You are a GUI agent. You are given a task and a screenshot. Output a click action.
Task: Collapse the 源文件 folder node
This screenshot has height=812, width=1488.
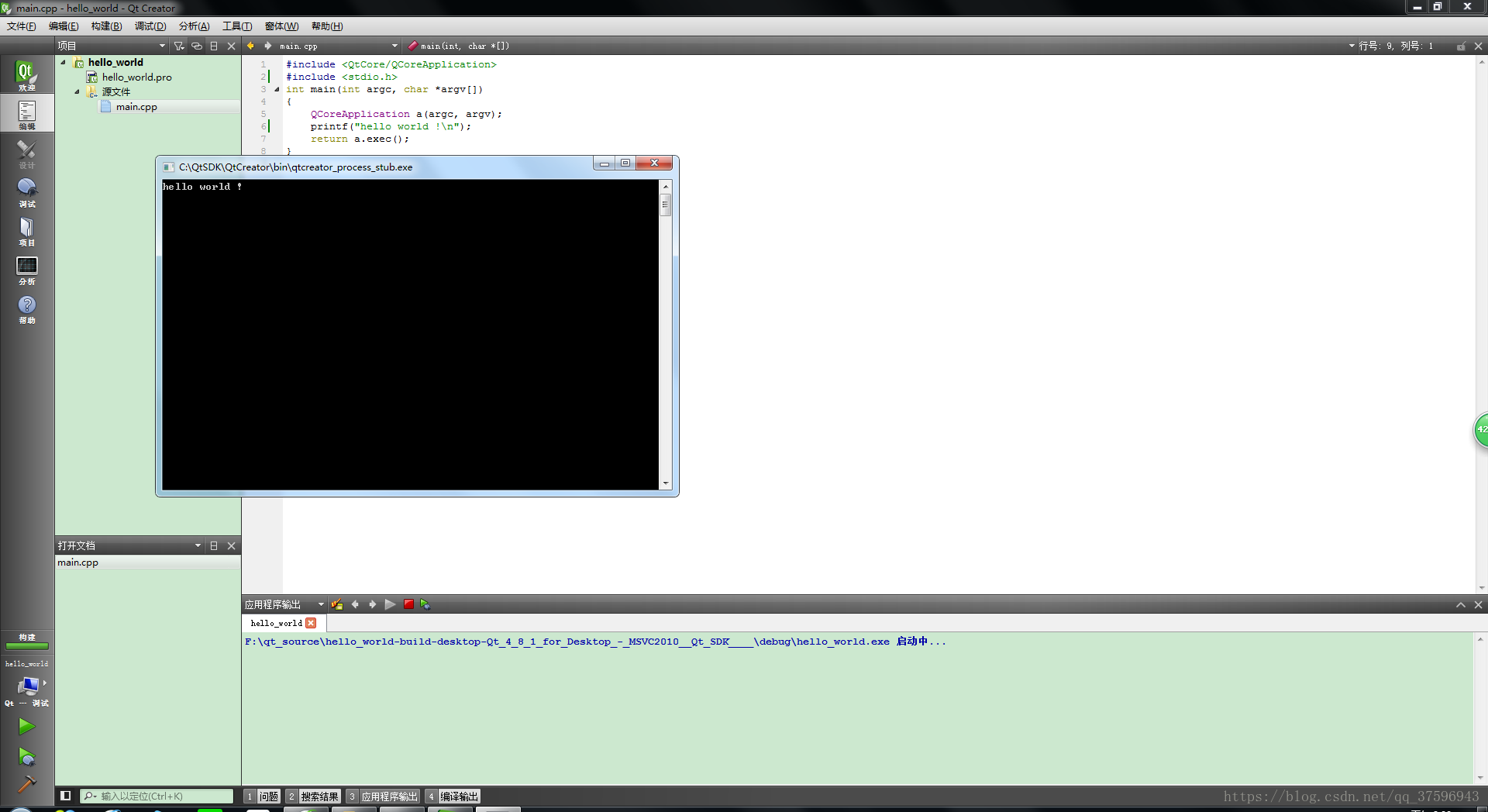coord(77,91)
